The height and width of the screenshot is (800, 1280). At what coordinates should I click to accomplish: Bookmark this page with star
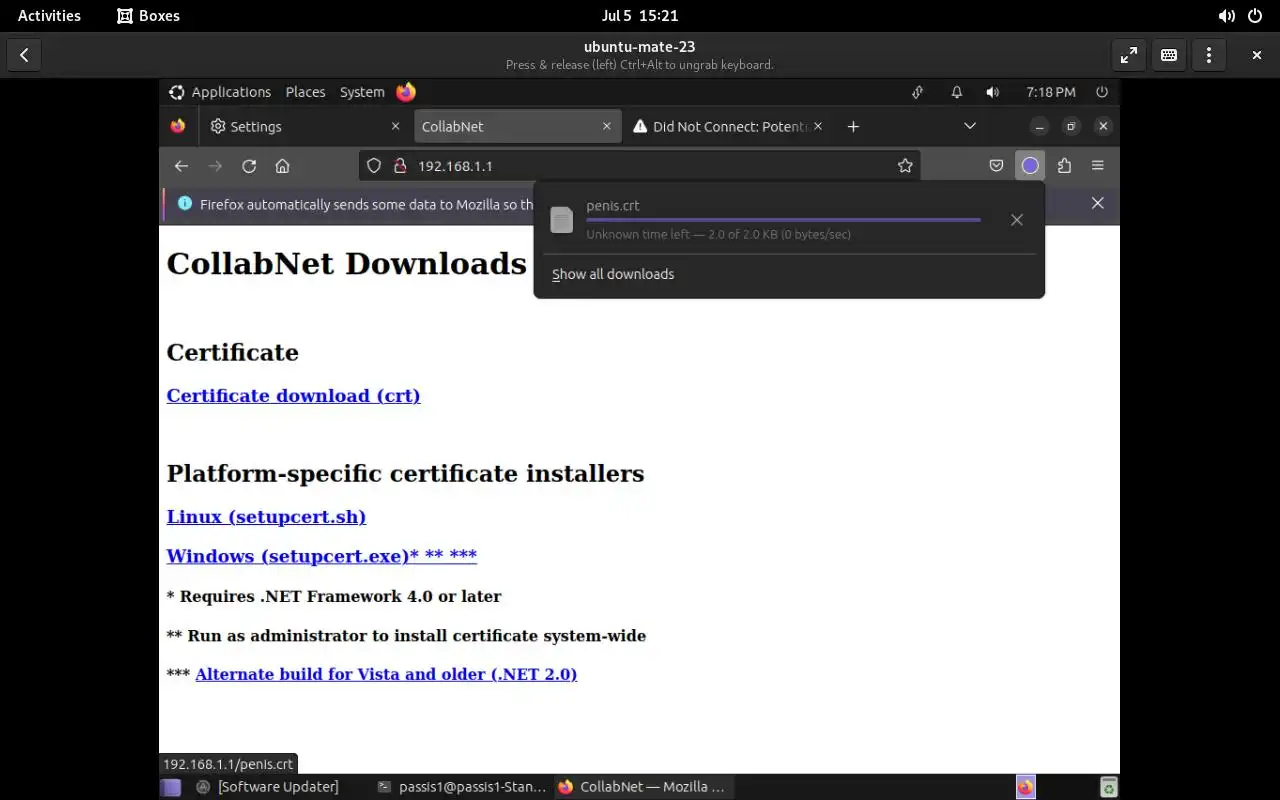pyautogui.click(x=905, y=166)
